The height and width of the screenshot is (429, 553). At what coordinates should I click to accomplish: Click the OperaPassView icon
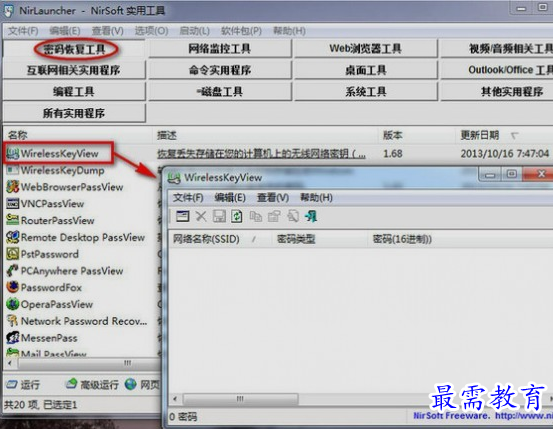pyautogui.click(x=12, y=304)
